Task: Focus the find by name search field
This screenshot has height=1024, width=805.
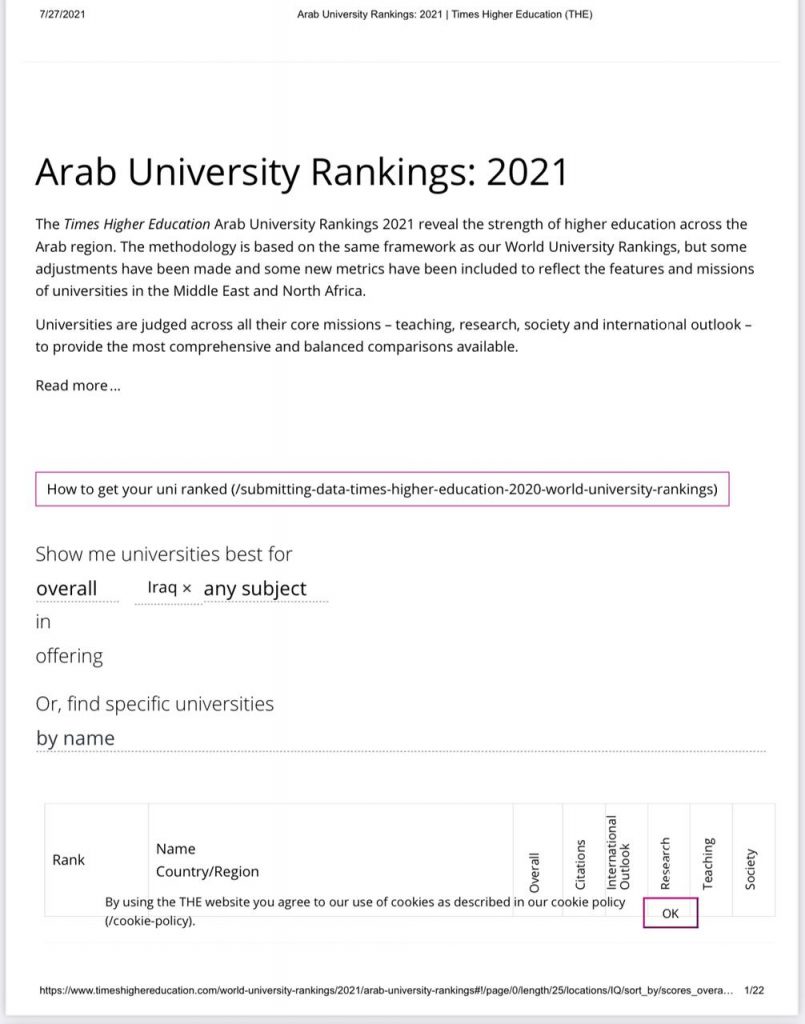Action: tap(400, 739)
